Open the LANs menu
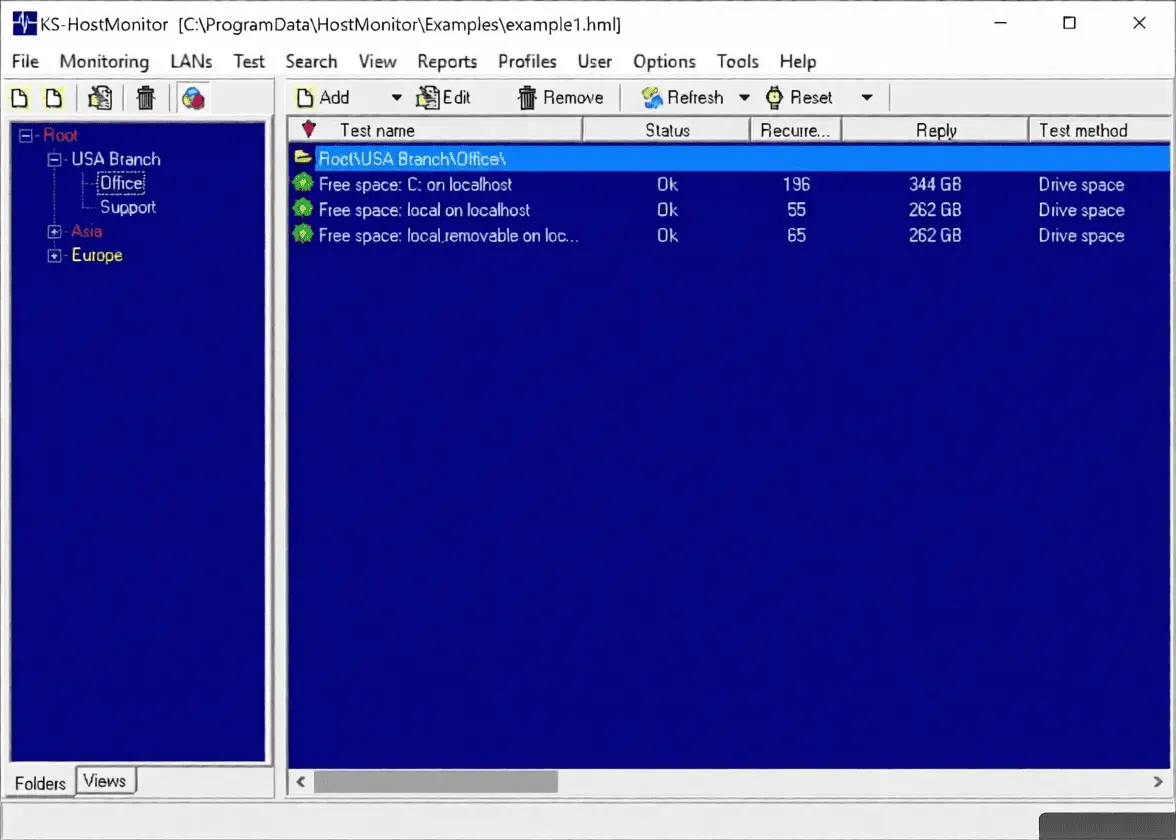The width and height of the screenshot is (1176, 840). (191, 62)
